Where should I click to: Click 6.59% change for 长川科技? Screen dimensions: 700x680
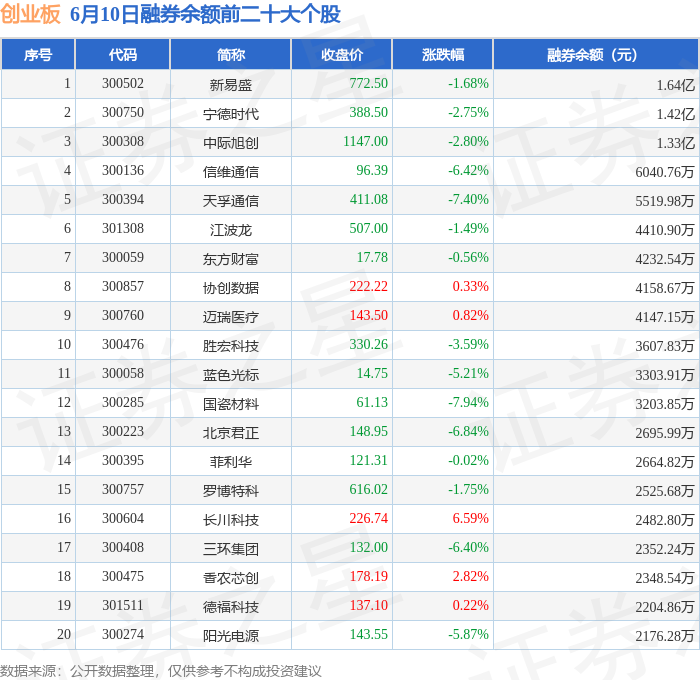point(471,518)
